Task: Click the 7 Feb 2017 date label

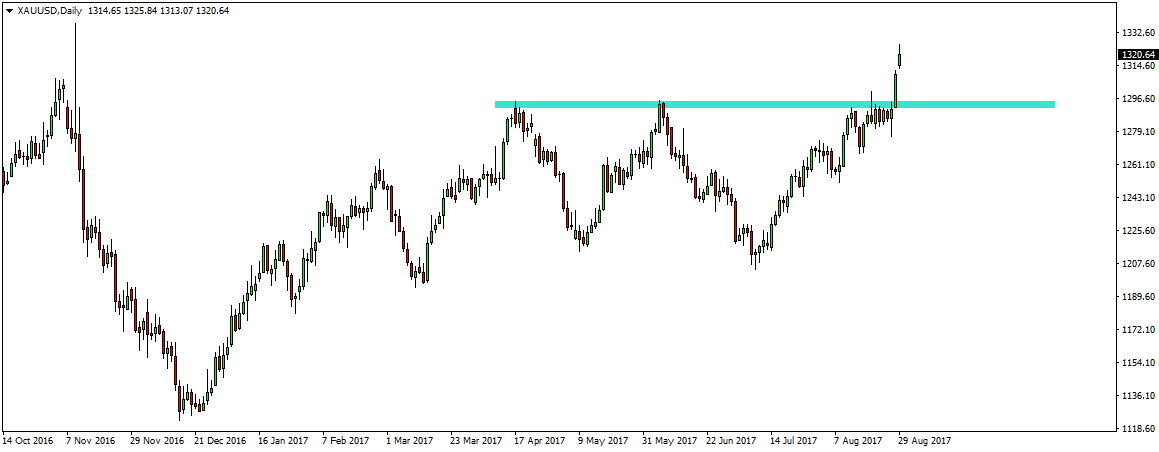Action: click(x=348, y=441)
